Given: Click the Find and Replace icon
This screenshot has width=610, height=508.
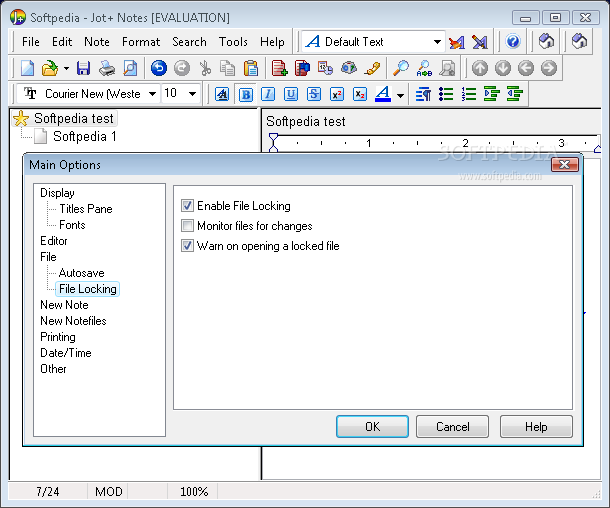Looking at the screenshot, I should coord(424,68).
